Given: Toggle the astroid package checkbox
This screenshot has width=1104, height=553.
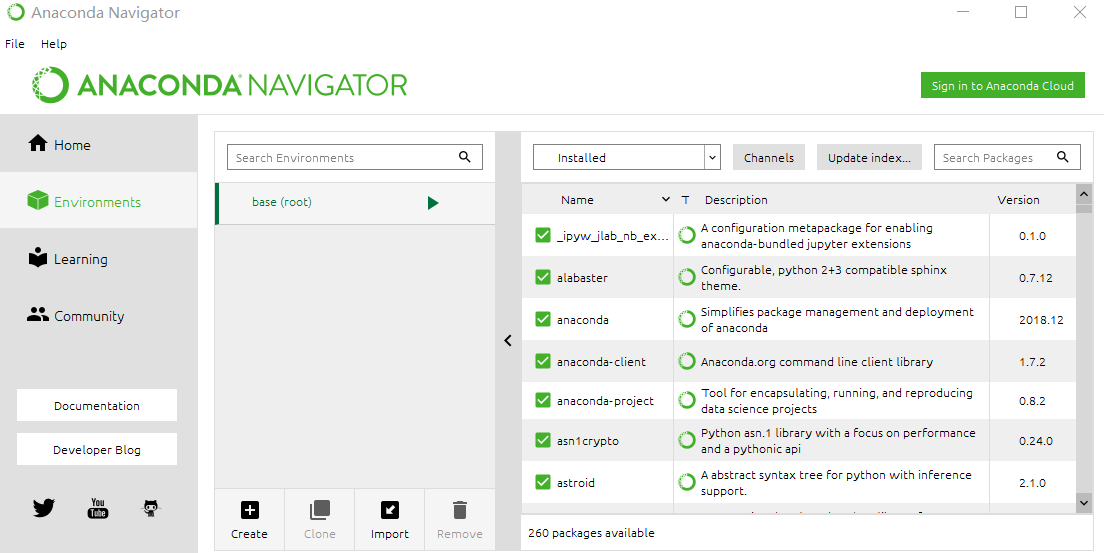Looking at the screenshot, I should pyautogui.click(x=542, y=483).
